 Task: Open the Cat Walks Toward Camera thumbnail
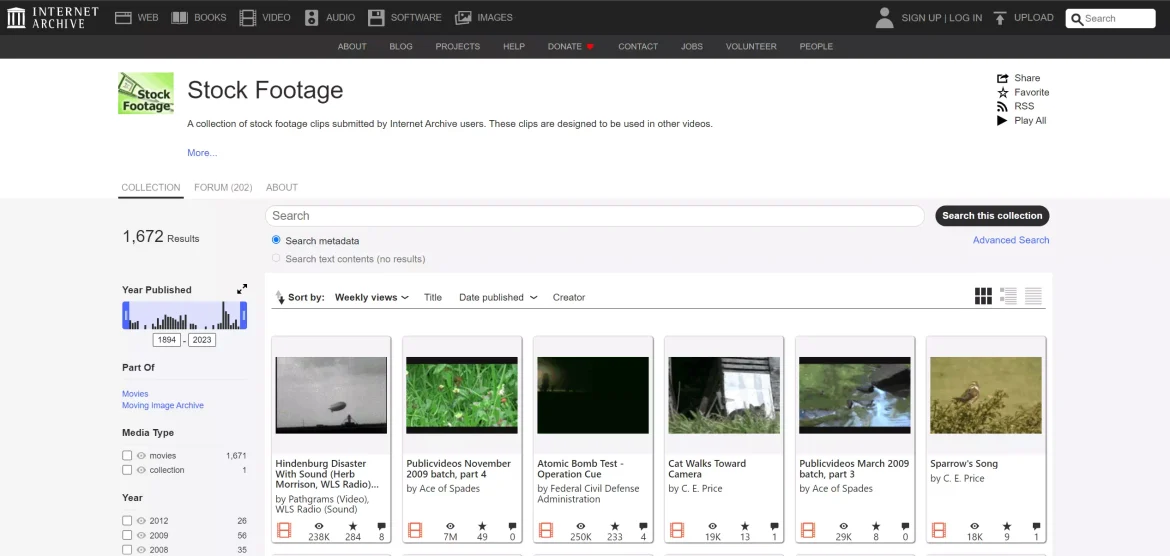pos(724,395)
